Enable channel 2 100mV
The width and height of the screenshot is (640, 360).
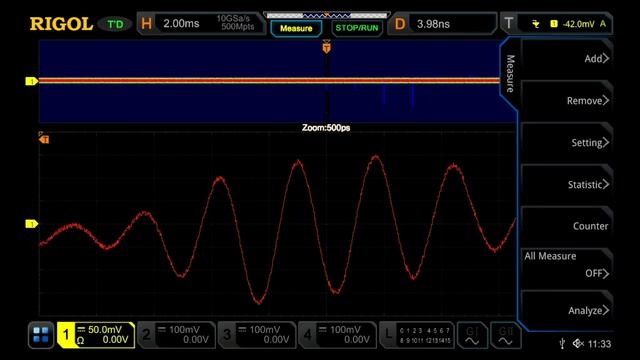176,335
